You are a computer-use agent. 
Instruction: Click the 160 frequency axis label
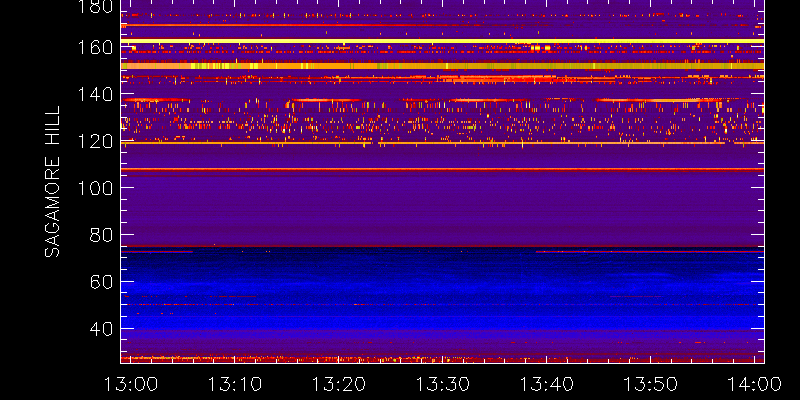(x=95, y=47)
